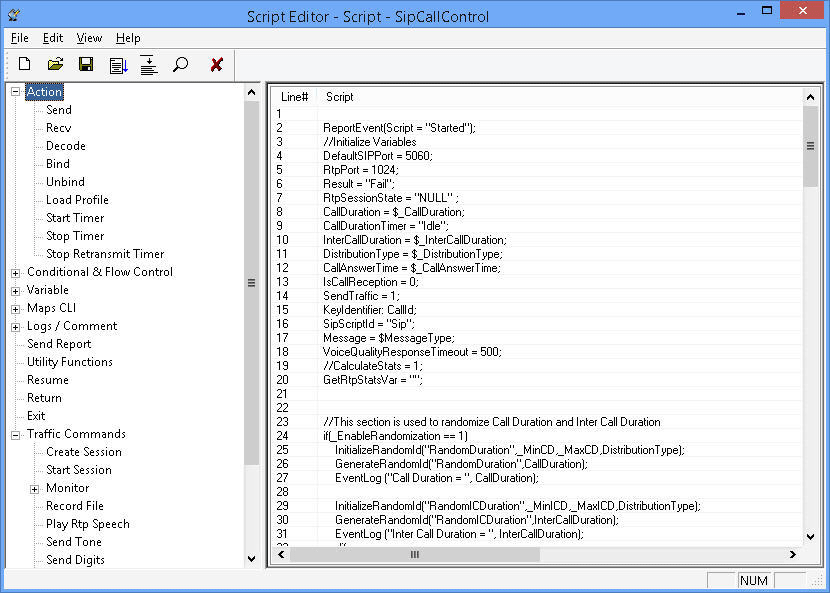Select the Return command
Image resolution: width=830 pixels, height=593 pixels.
tap(44, 398)
